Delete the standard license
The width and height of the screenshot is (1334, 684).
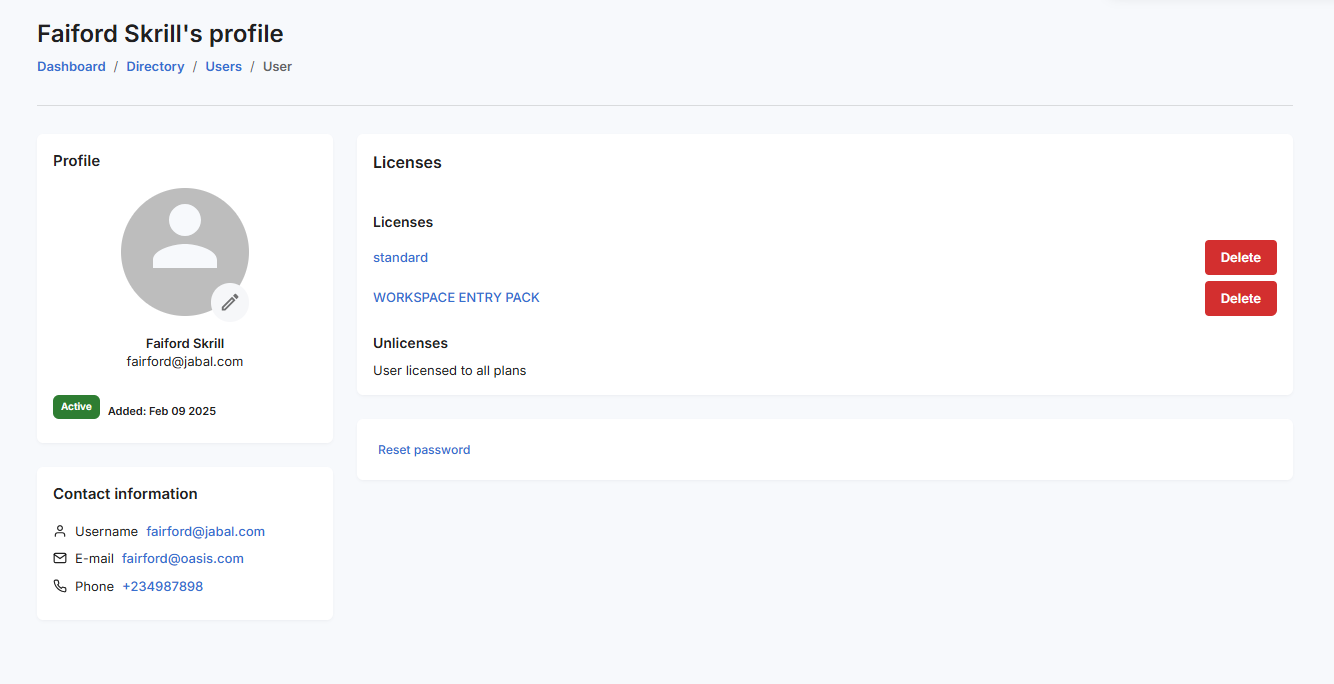[x=1240, y=257]
